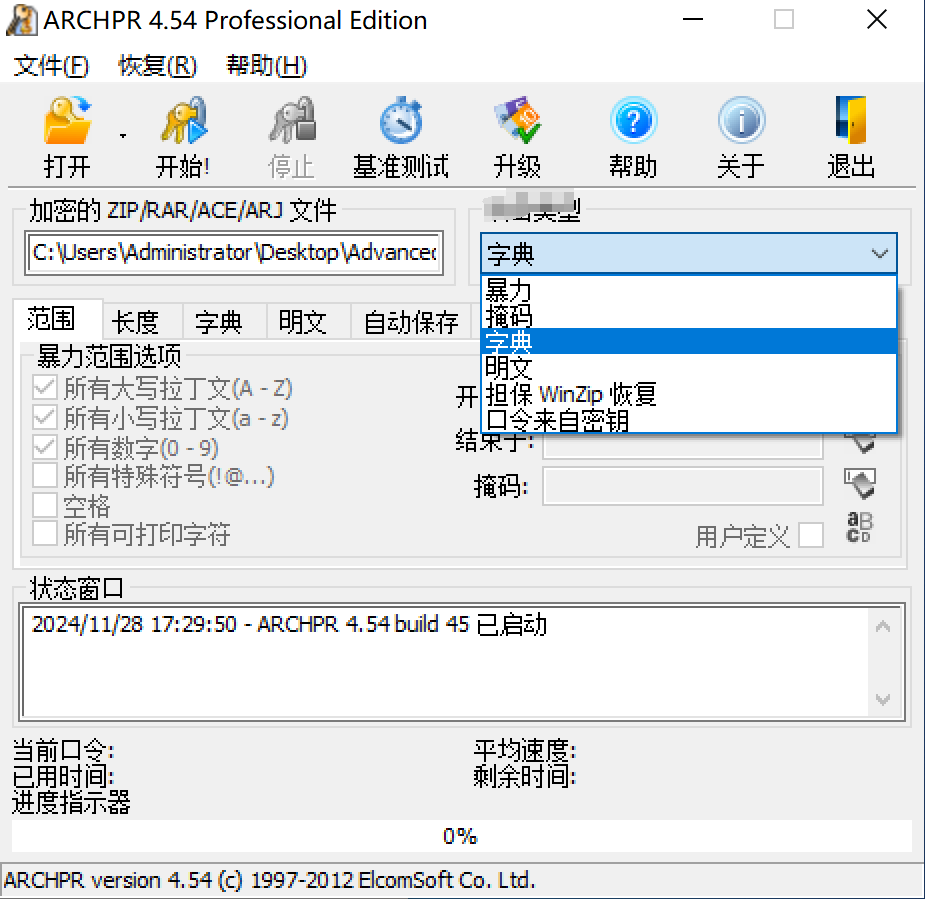The width and height of the screenshot is (925, 899).
Task: Start recovery with the 开始! icon
Action: [x=183, y=122]
